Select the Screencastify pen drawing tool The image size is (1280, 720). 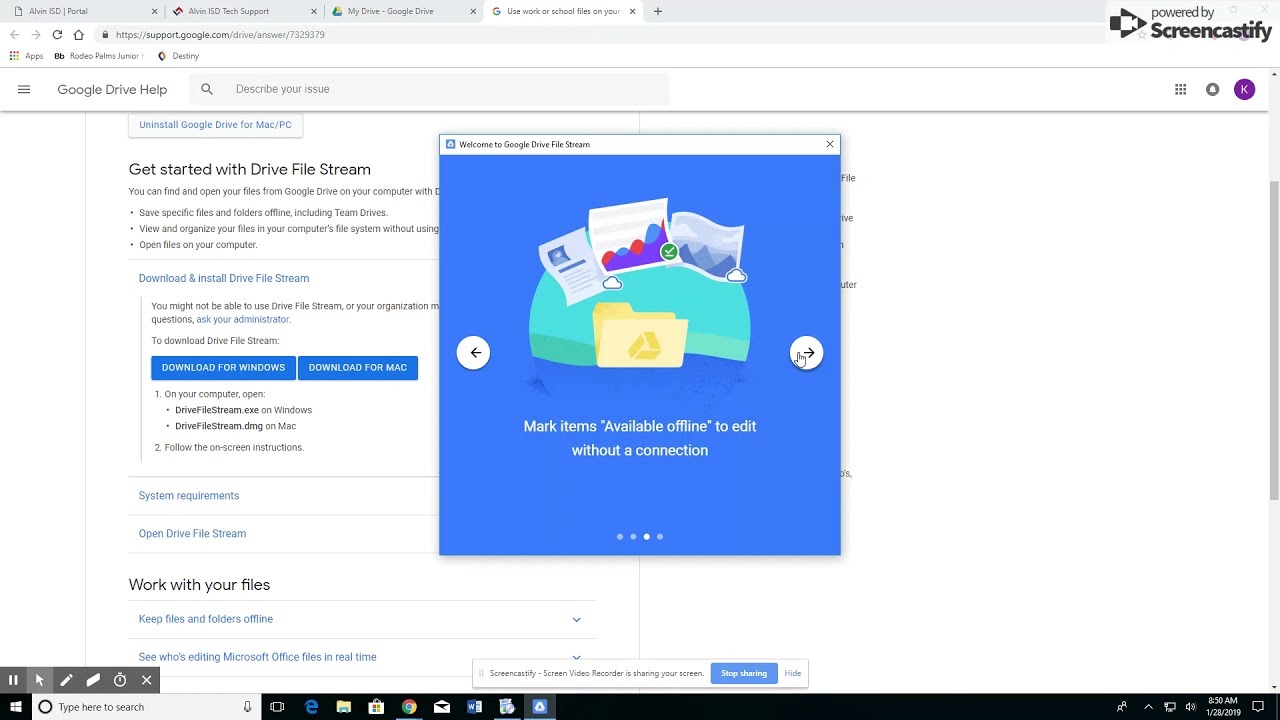pos(66,680)
